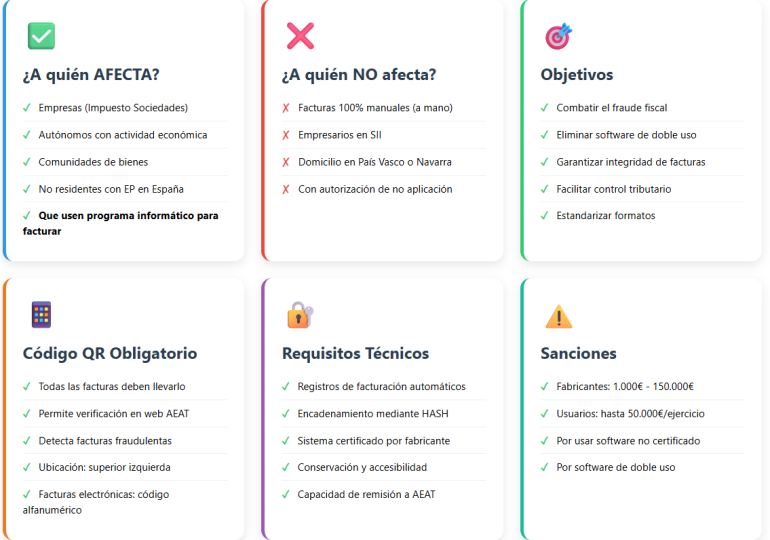
Task: Click the Sanciones card title
Action: click(578, 353)
